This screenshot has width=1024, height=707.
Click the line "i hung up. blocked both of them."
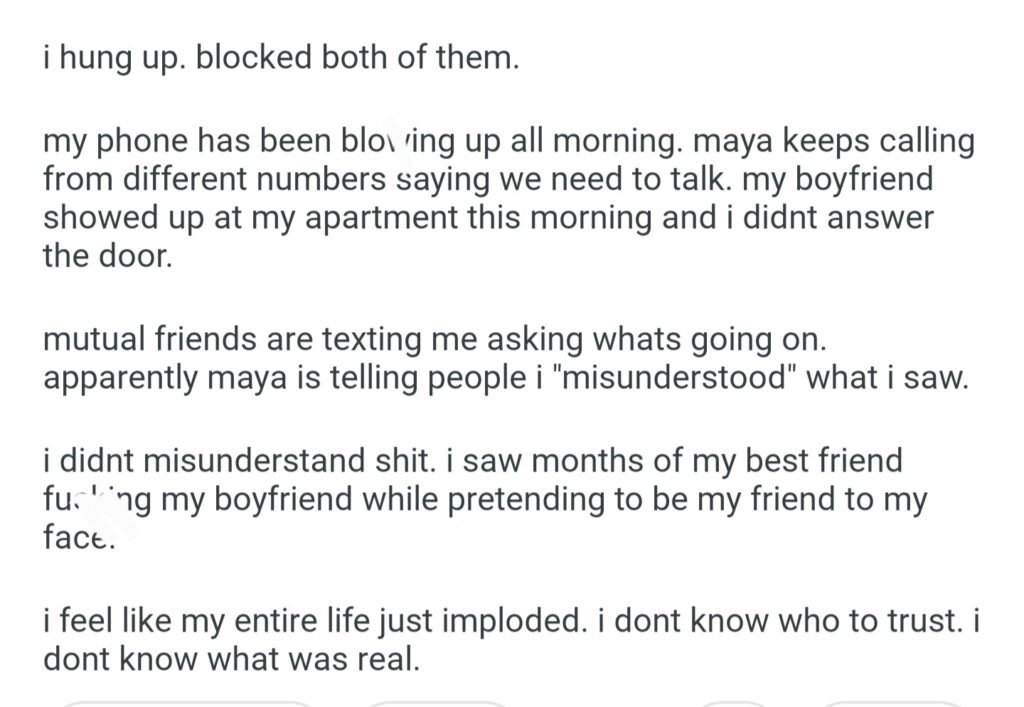281,58
